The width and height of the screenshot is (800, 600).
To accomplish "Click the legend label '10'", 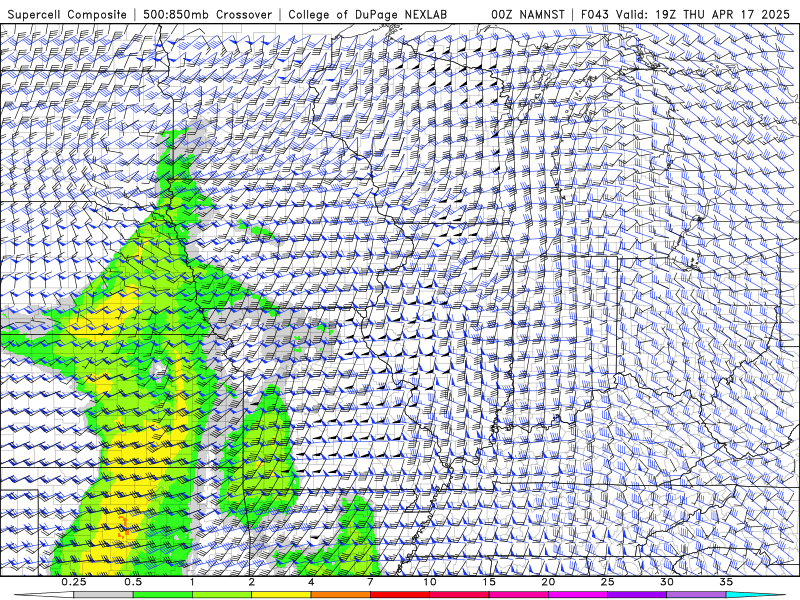I will point(430,582).
